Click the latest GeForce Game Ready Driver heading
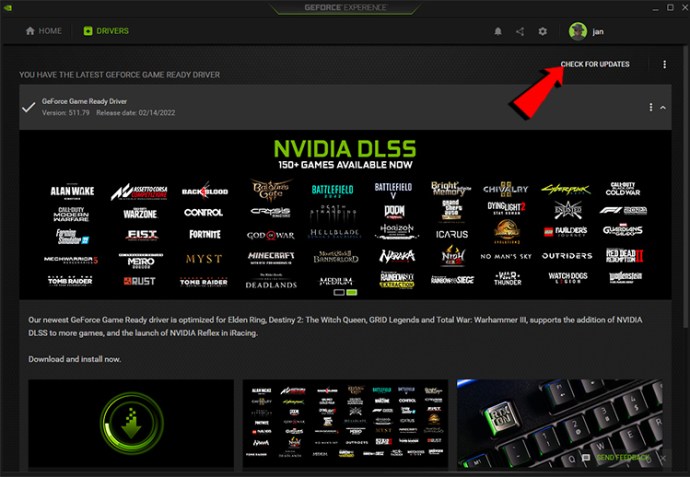The width and height of the screenshot is (690, 477). [x=119, y=75]
